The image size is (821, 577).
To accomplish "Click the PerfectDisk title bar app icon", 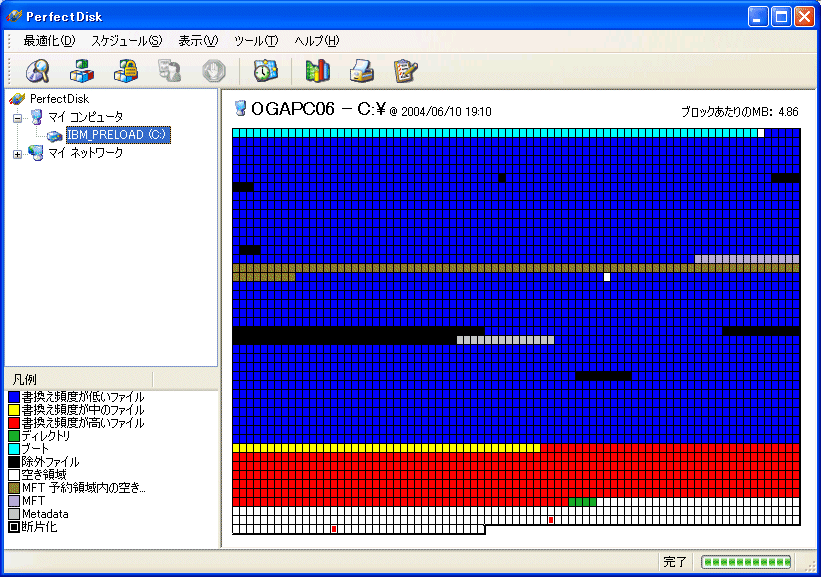I will point(14,16).
